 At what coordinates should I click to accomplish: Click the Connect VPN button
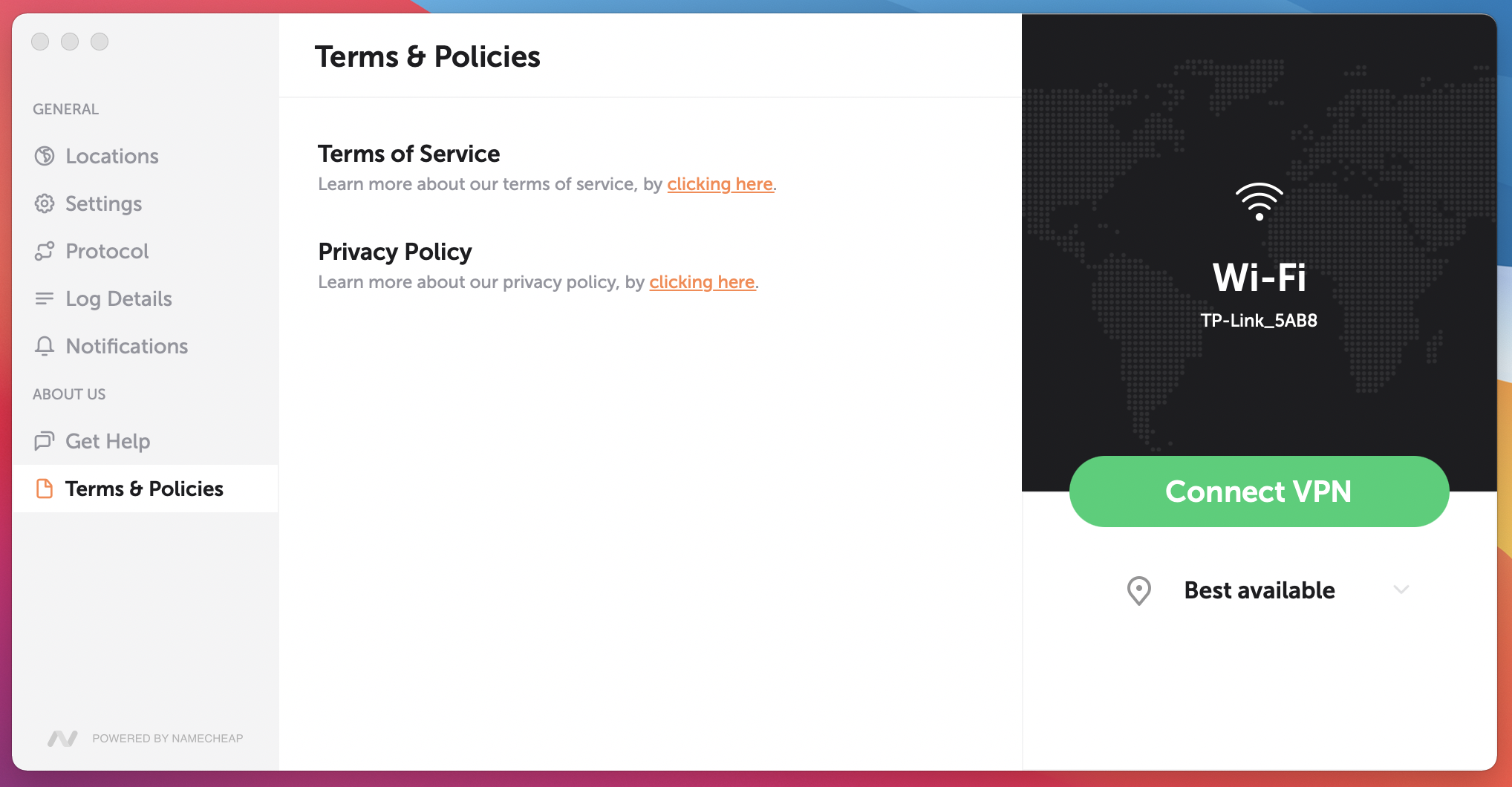click(x=1259, y=492)
